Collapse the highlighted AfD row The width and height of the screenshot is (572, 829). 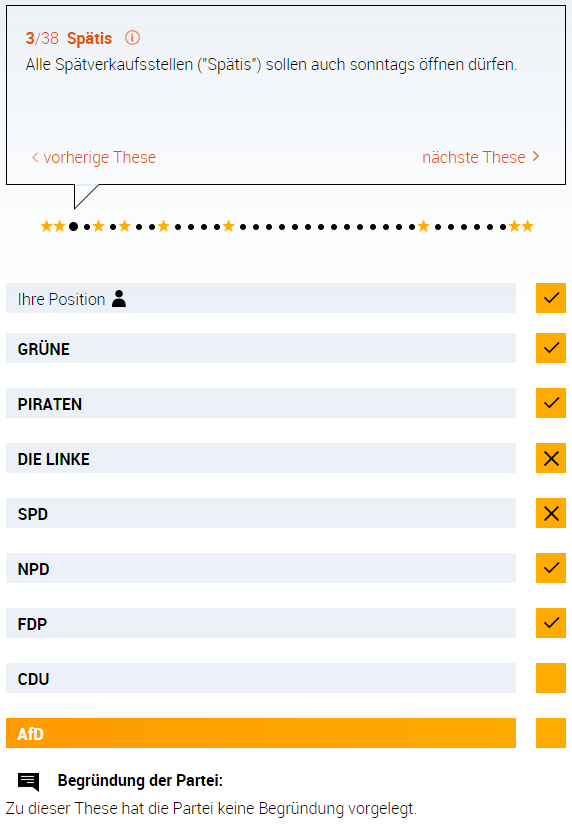pos(261,733)
